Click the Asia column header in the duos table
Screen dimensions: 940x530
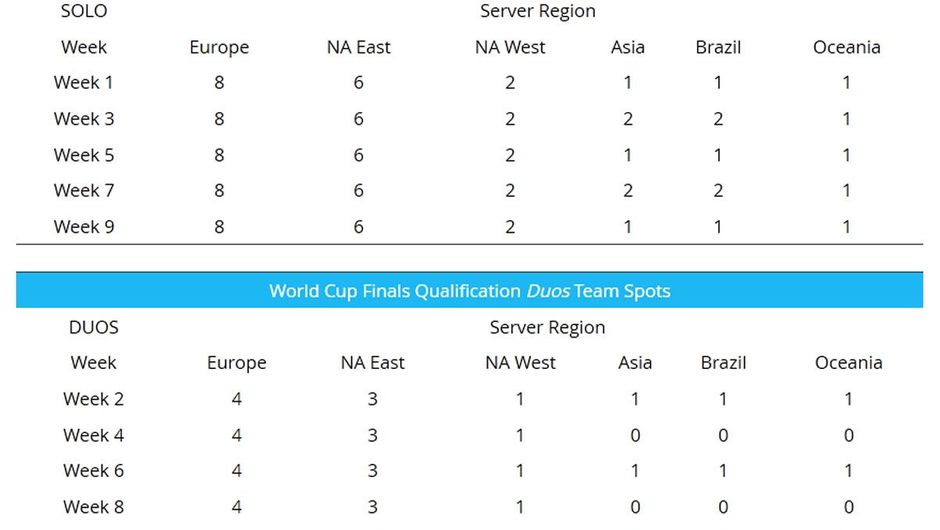(635, 363)
